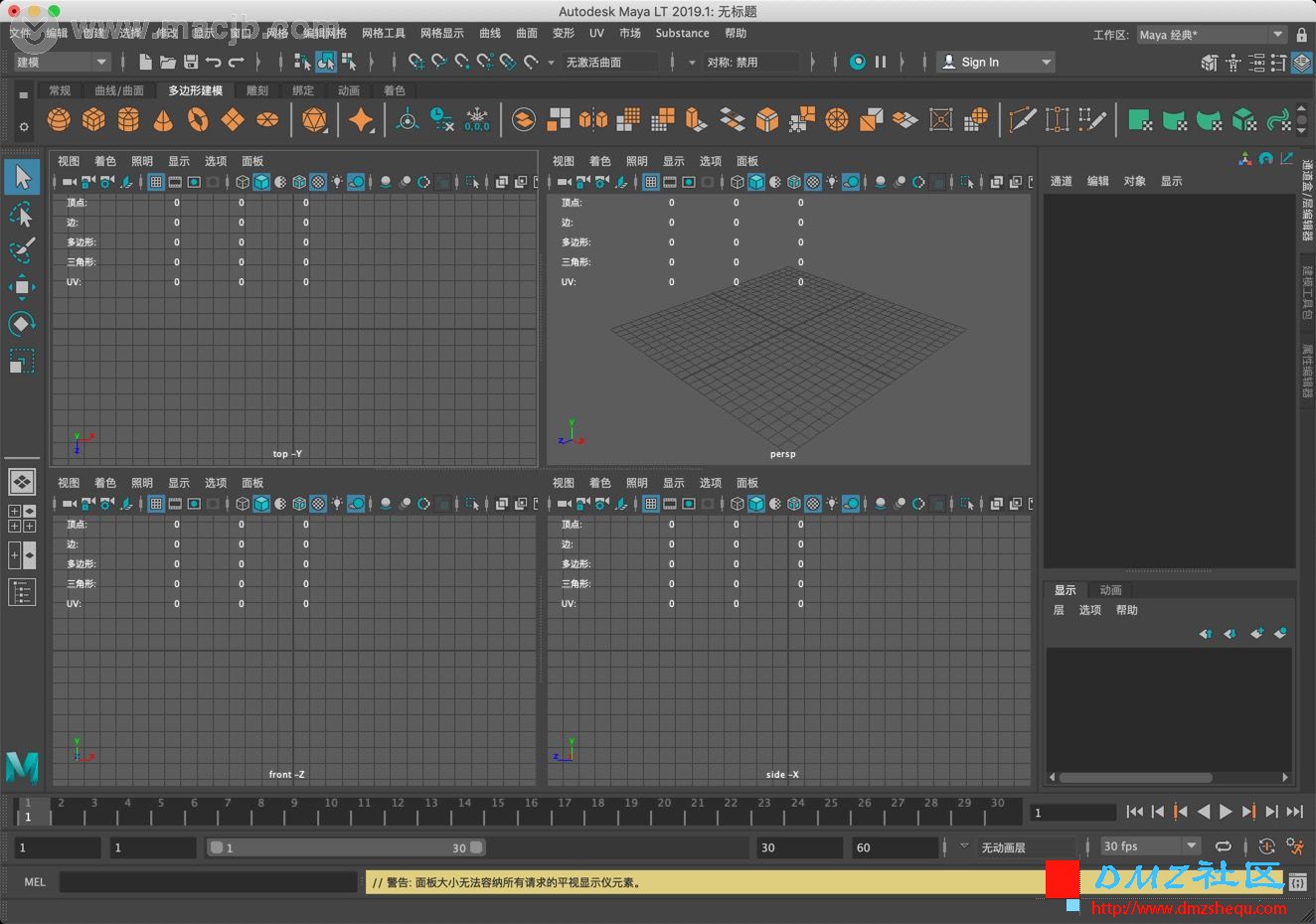Toggle select by hierarchy mode
This screenshot has width=1316, height=924.
tap(303, 62)
